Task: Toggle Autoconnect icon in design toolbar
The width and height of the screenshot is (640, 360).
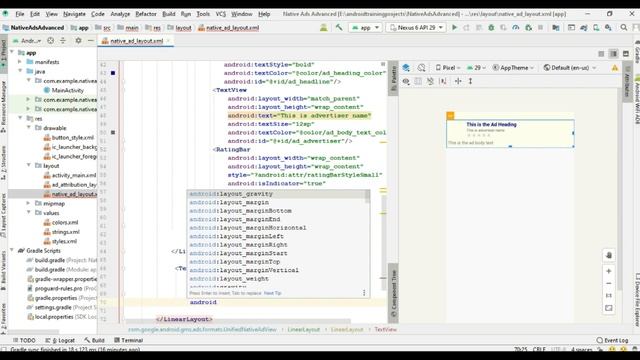Action: pos(418,81)
